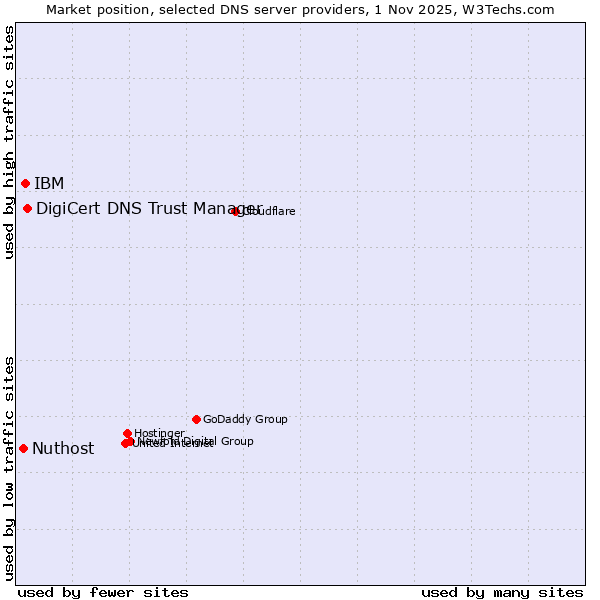
Task: Click the Market position chart title
Action: tap(300, 9)
